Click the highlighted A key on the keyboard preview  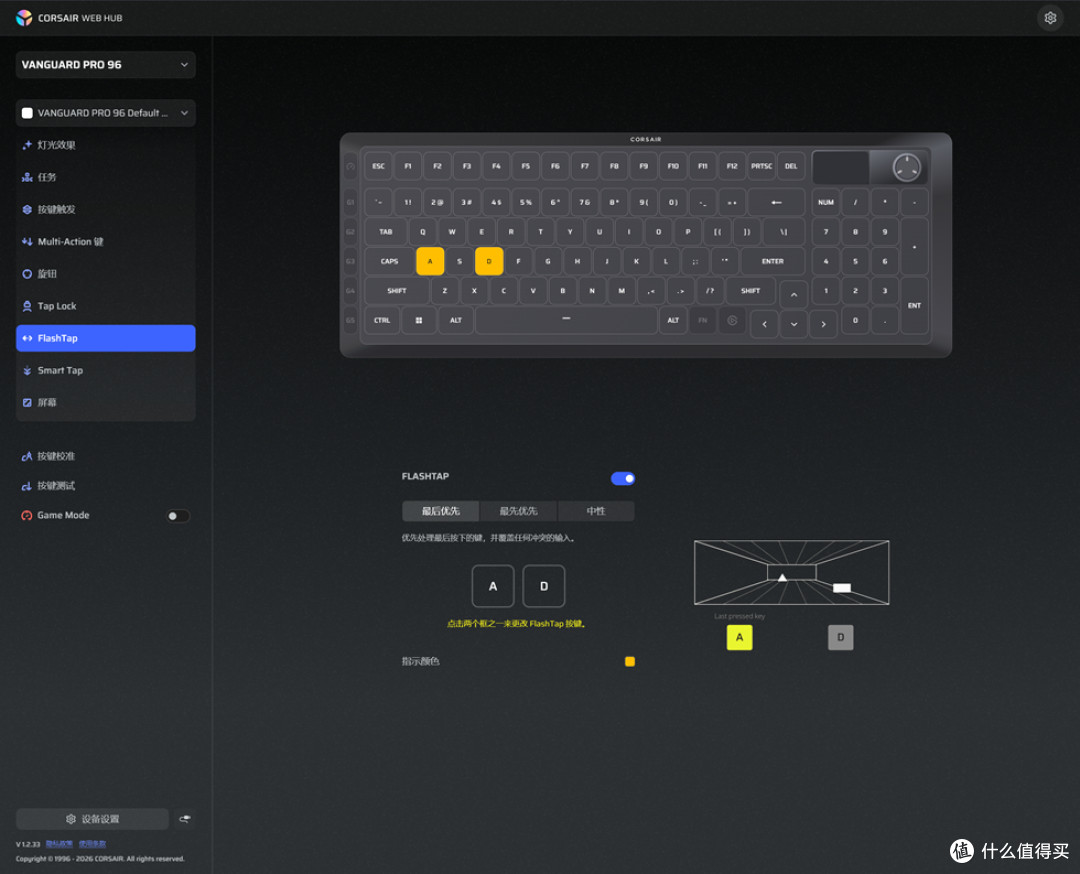click(x=430, y=262)
